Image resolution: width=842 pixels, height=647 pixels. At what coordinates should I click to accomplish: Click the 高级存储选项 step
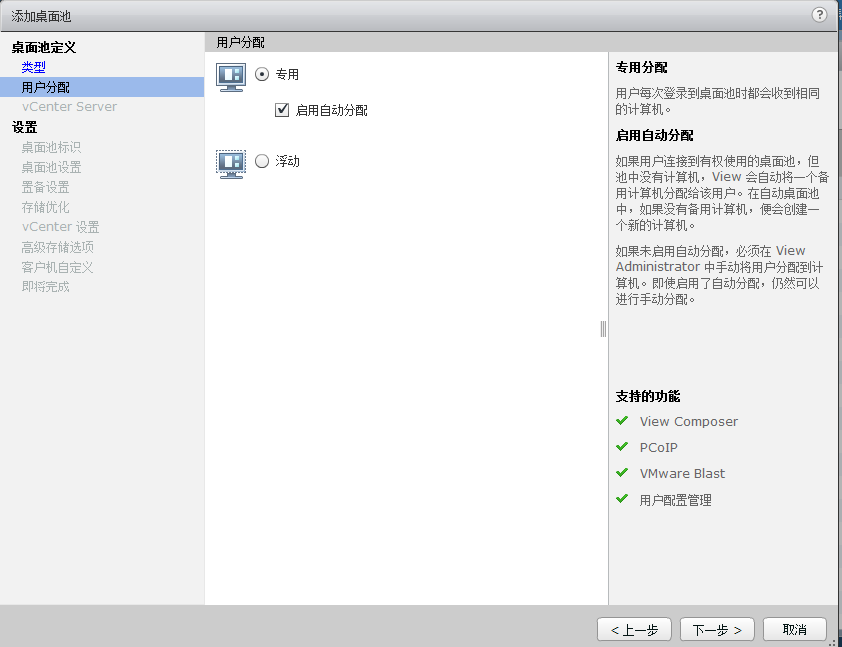[x=57, y=247]
